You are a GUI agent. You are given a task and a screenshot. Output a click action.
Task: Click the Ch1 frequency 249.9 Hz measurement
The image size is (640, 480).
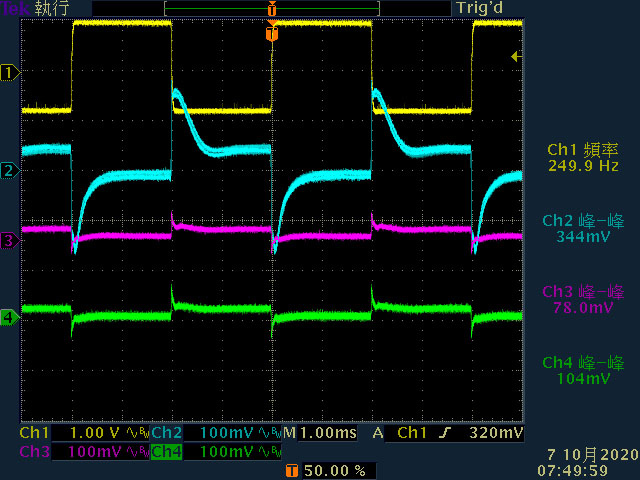(x=583, y=158)
